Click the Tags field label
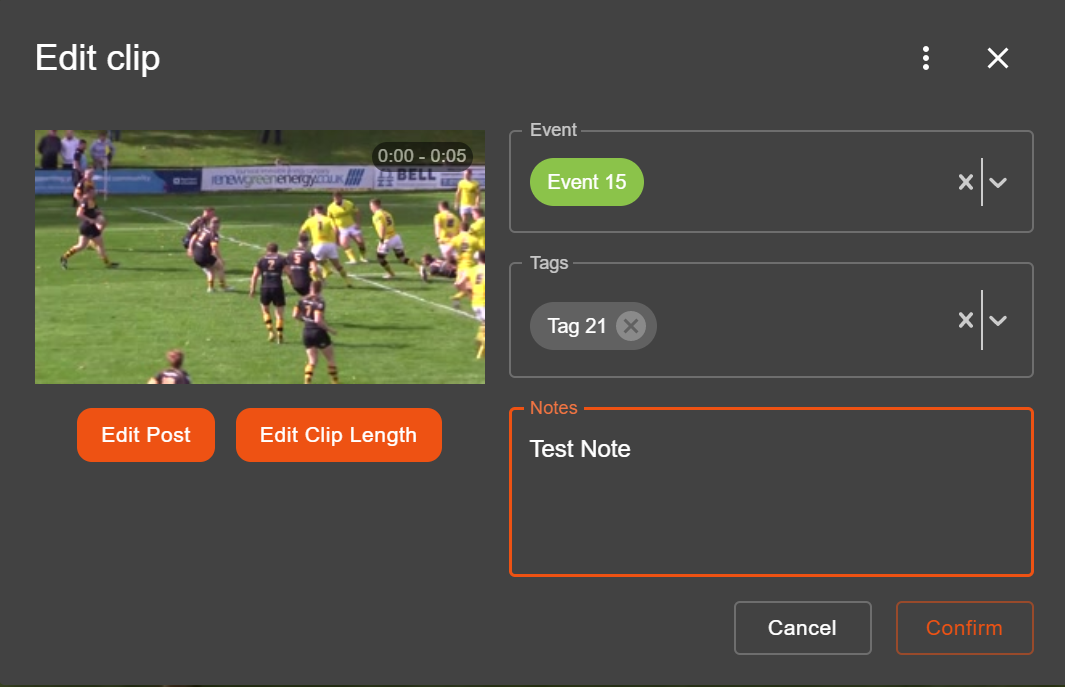 pyautogui.click(x=548, y=263)
